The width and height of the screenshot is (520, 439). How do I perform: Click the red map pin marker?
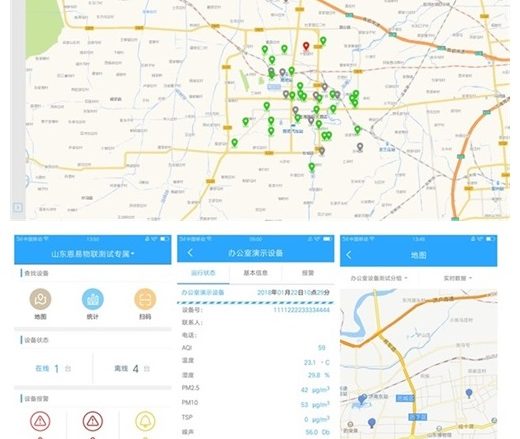point(306,46)
